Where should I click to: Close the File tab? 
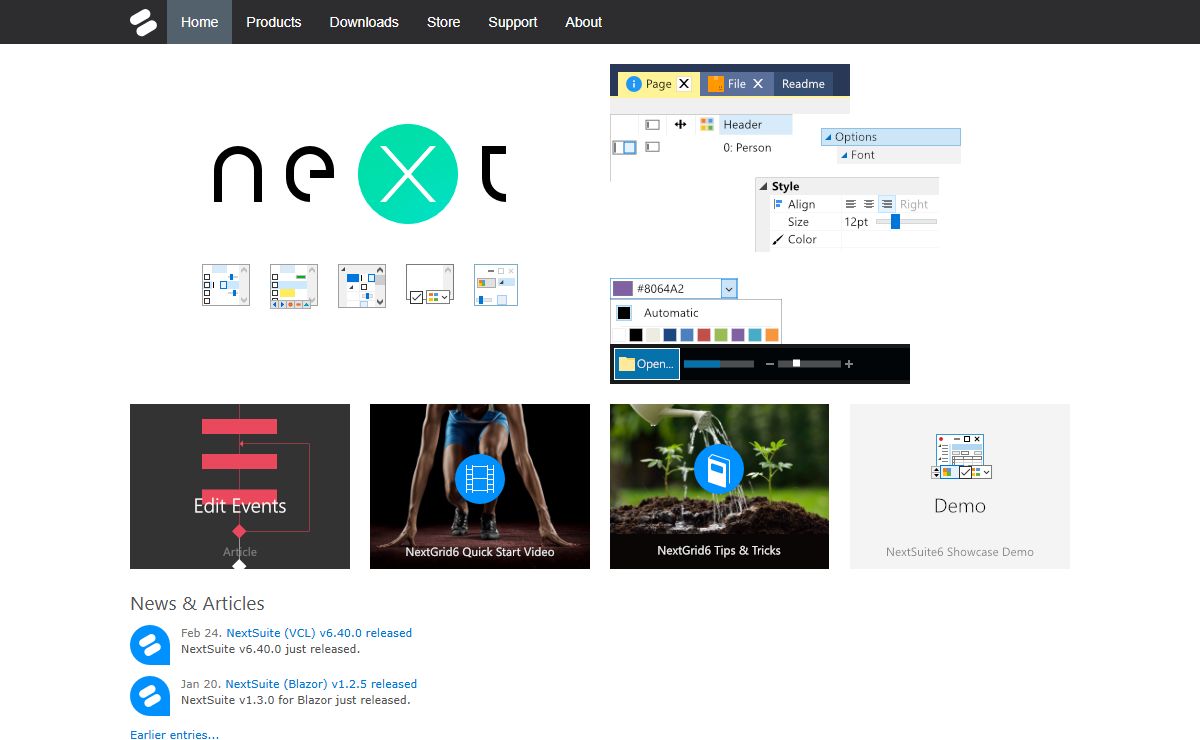pos(758,84)
